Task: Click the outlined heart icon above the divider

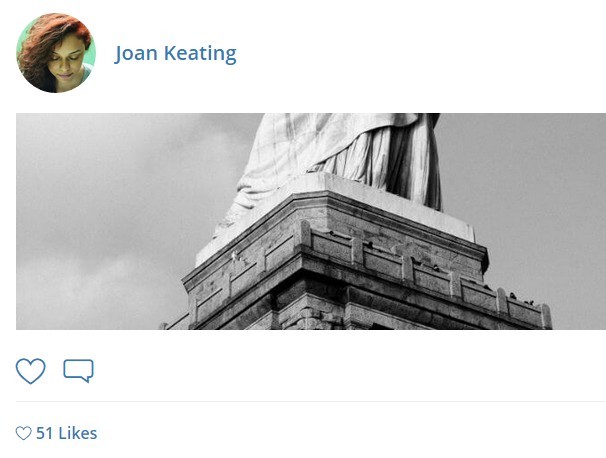Action: tap(31, 371)
